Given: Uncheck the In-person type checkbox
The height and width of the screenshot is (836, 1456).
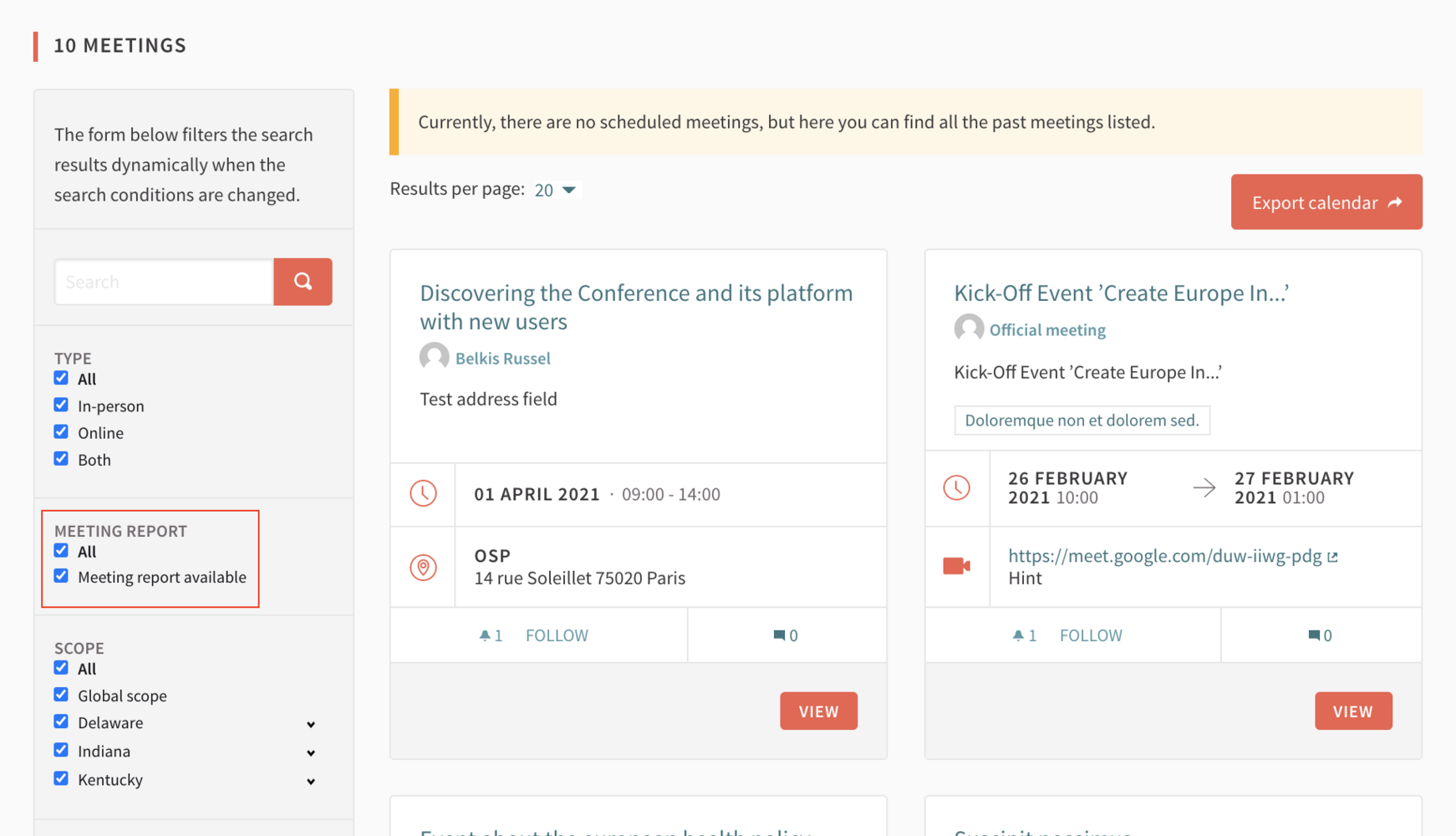Looking at the screenshot, I should coord(61,405).
